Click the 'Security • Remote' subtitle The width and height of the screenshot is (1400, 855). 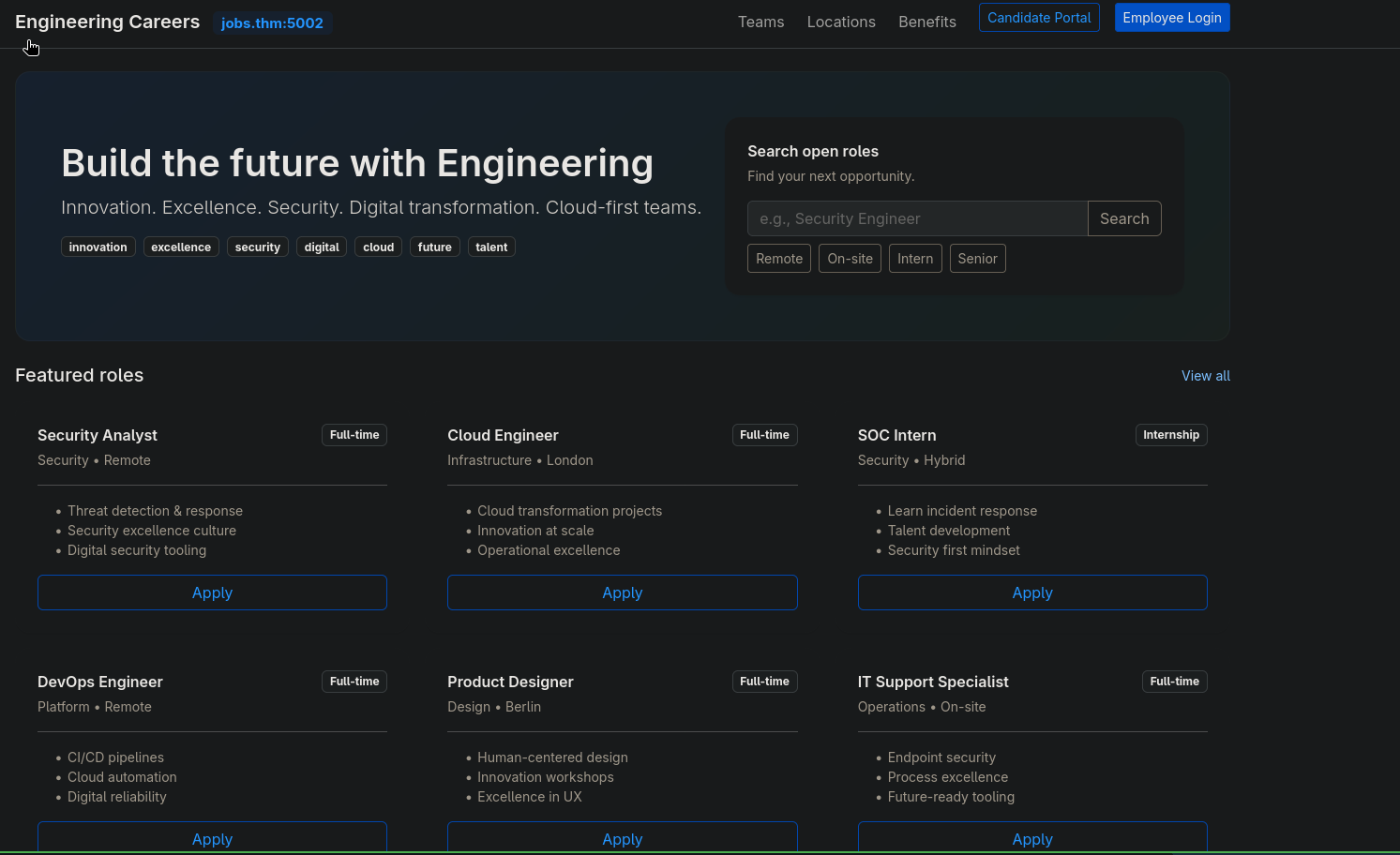coord(94,460)
